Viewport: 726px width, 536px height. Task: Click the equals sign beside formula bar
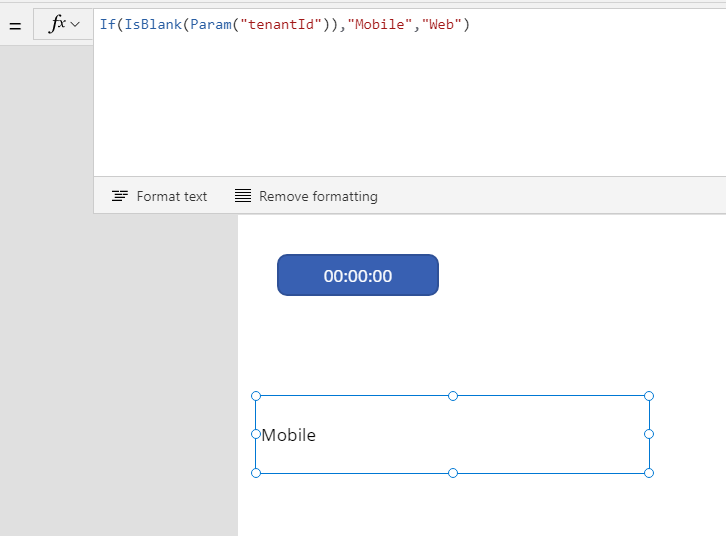[15, 26]
